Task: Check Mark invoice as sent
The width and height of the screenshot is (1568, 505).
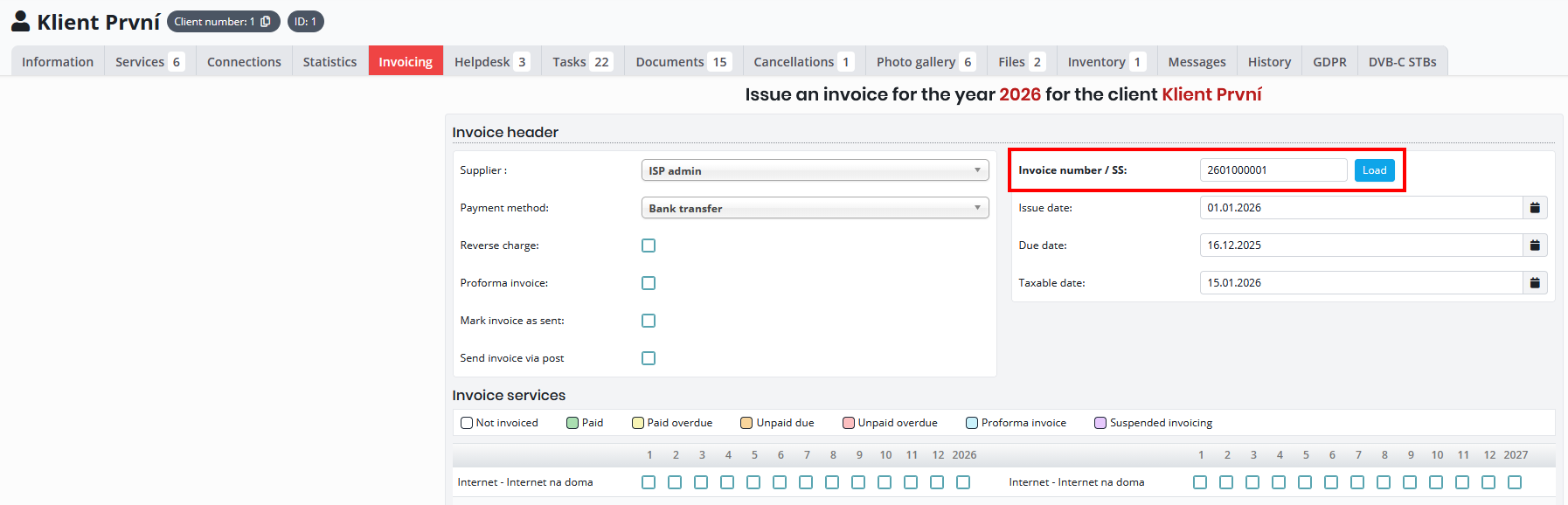Action: pos(649,321)
